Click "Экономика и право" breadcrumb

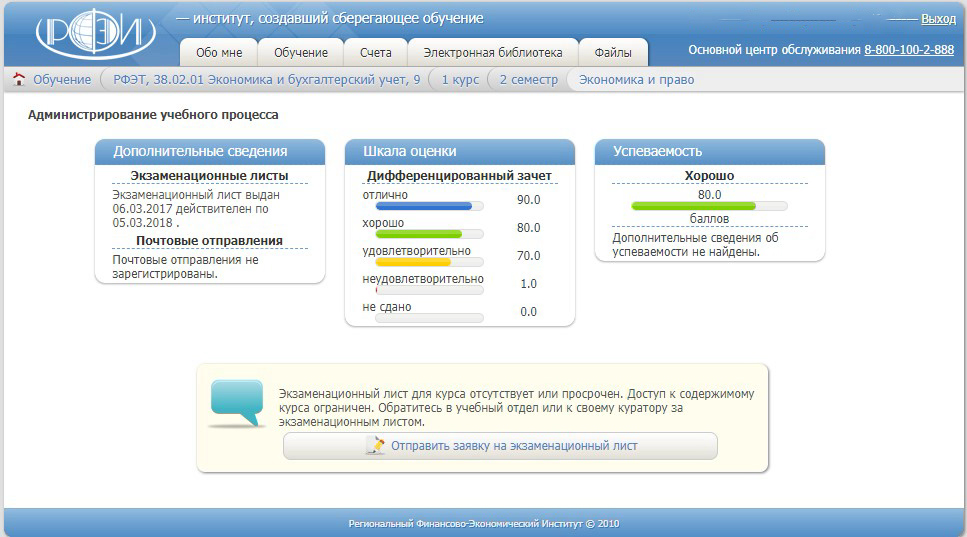(x=636, y=79)
